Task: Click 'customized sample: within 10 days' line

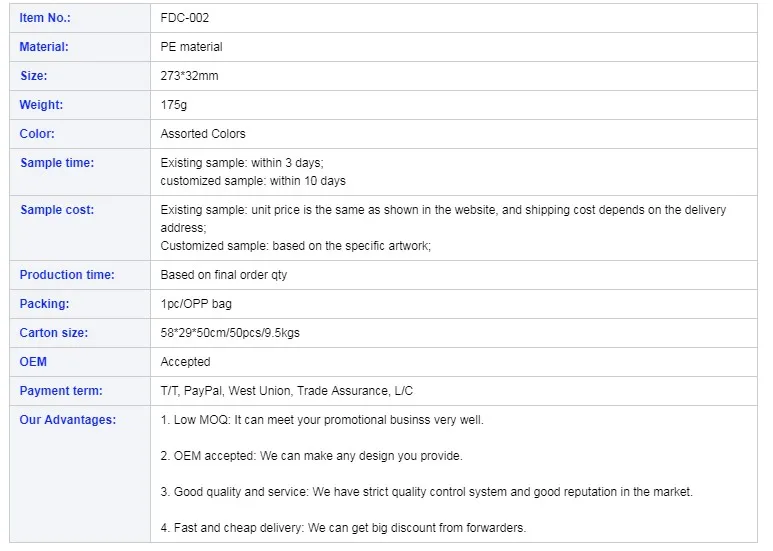Action: (253, 181)
